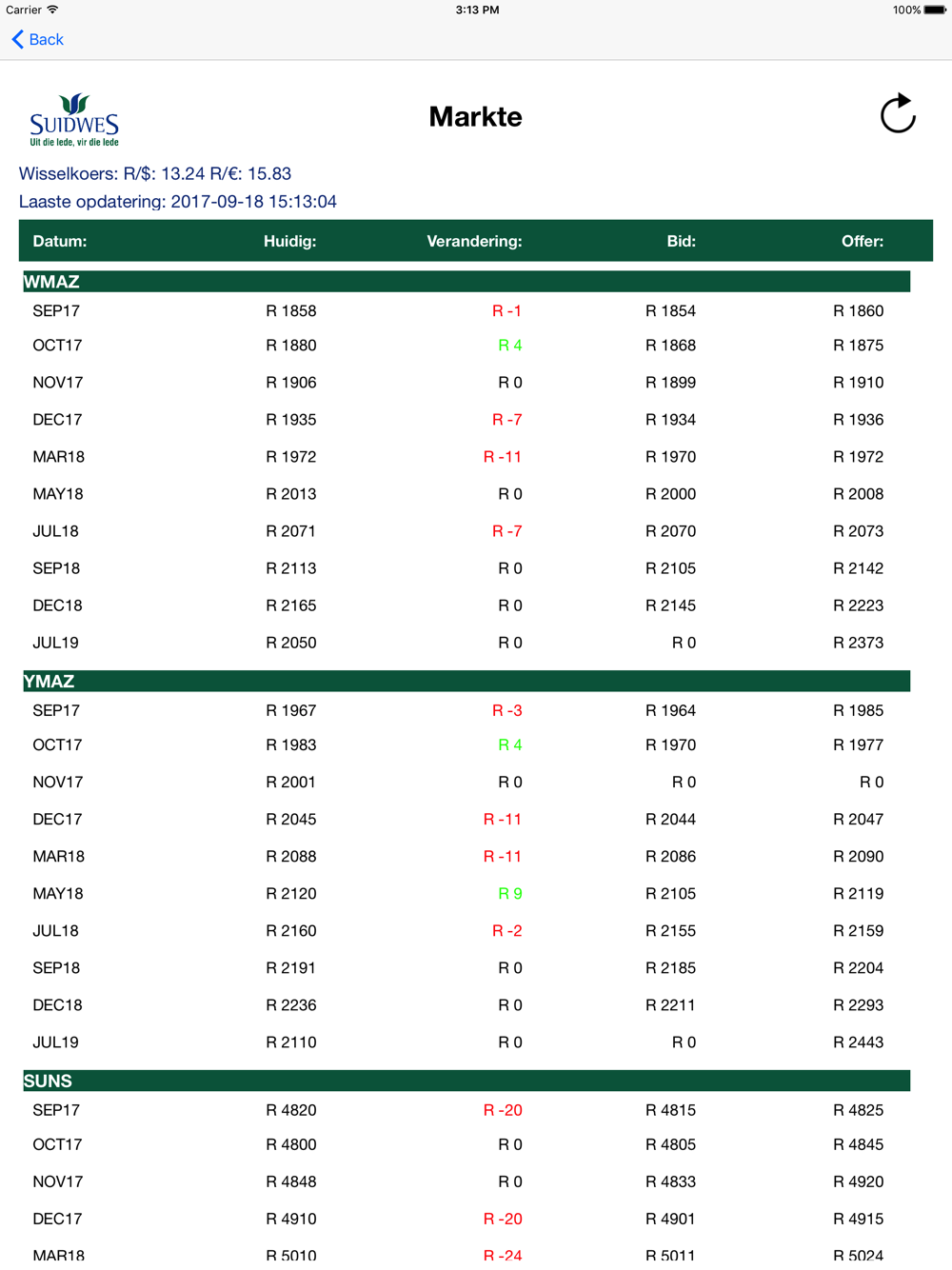Tap the Offer column header

click(x=862, y=241)
